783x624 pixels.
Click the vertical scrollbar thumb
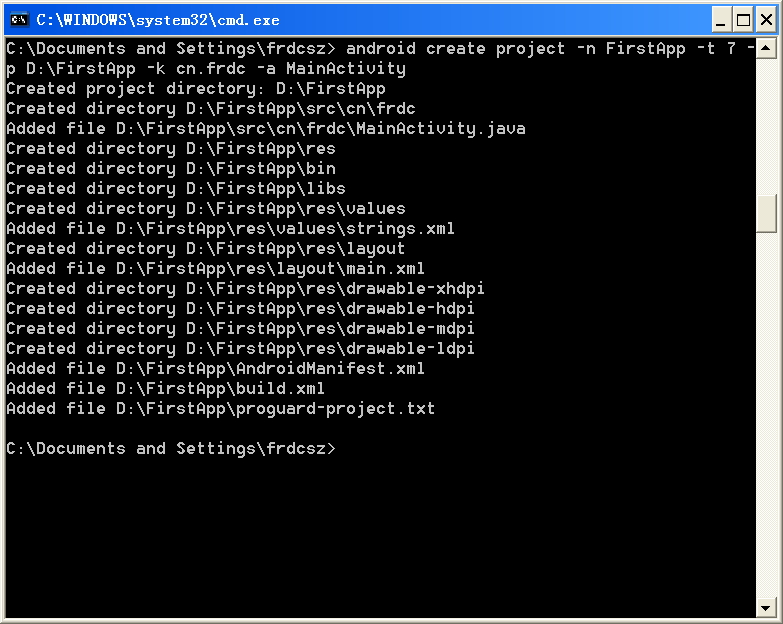(766, 214)
